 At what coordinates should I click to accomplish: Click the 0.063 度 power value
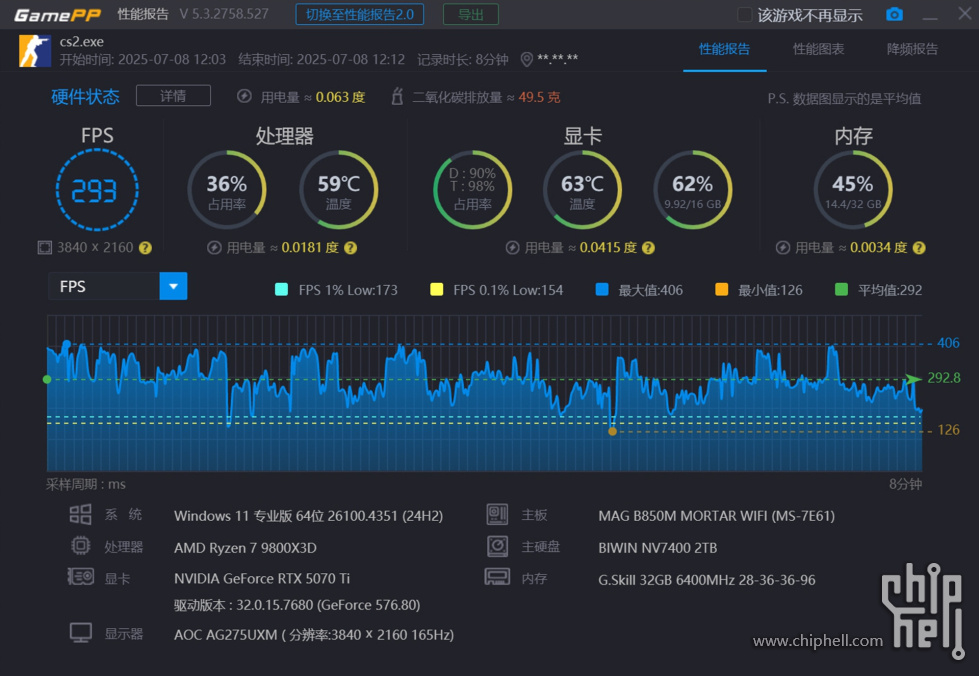[340, 97]
